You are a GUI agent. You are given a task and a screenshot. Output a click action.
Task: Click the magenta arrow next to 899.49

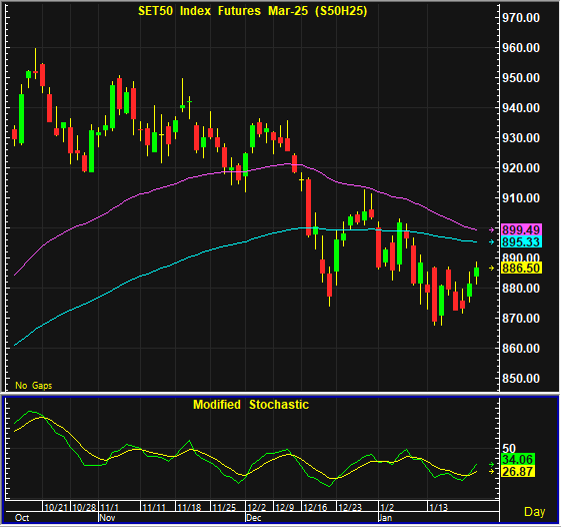click(492, 230)
